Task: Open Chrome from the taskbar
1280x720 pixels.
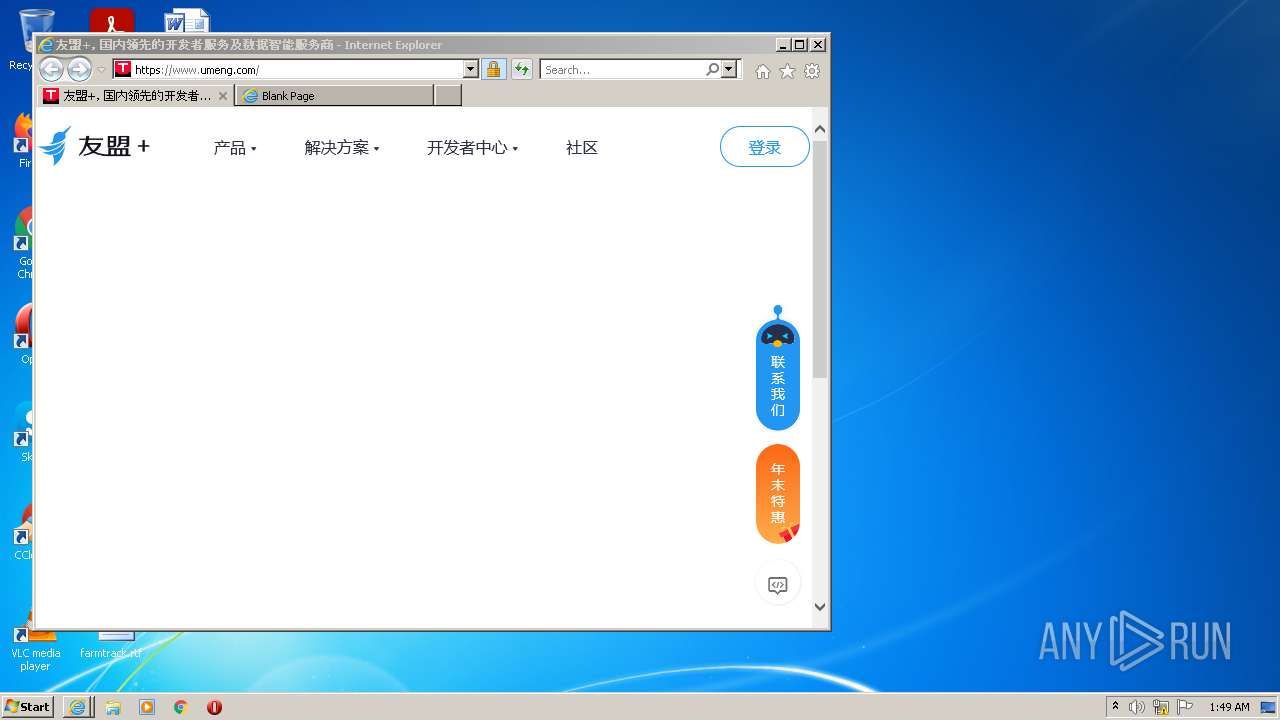Action: (x=181, y=707)
